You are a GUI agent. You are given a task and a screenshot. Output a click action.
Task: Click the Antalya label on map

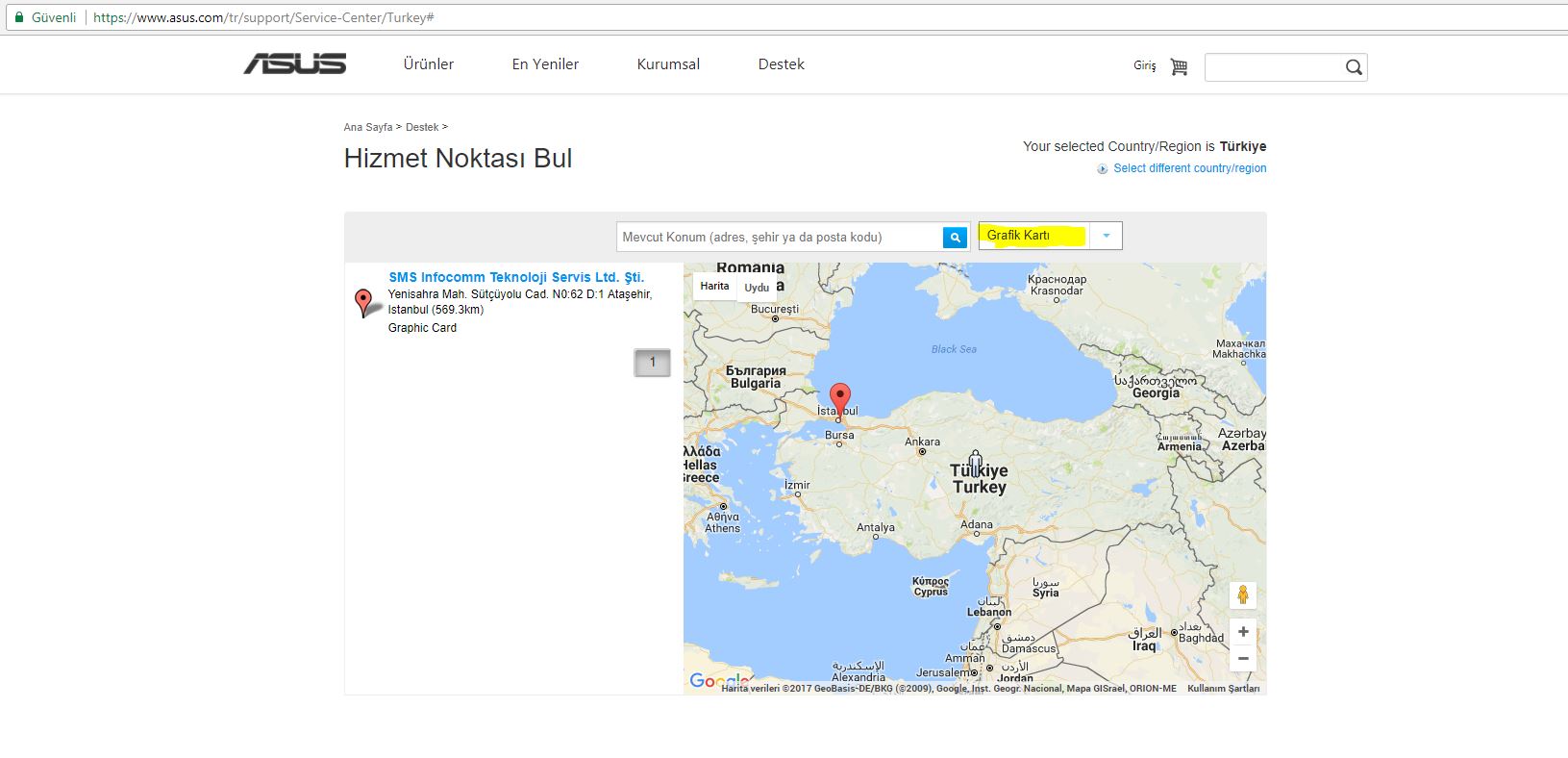point(876,527)
